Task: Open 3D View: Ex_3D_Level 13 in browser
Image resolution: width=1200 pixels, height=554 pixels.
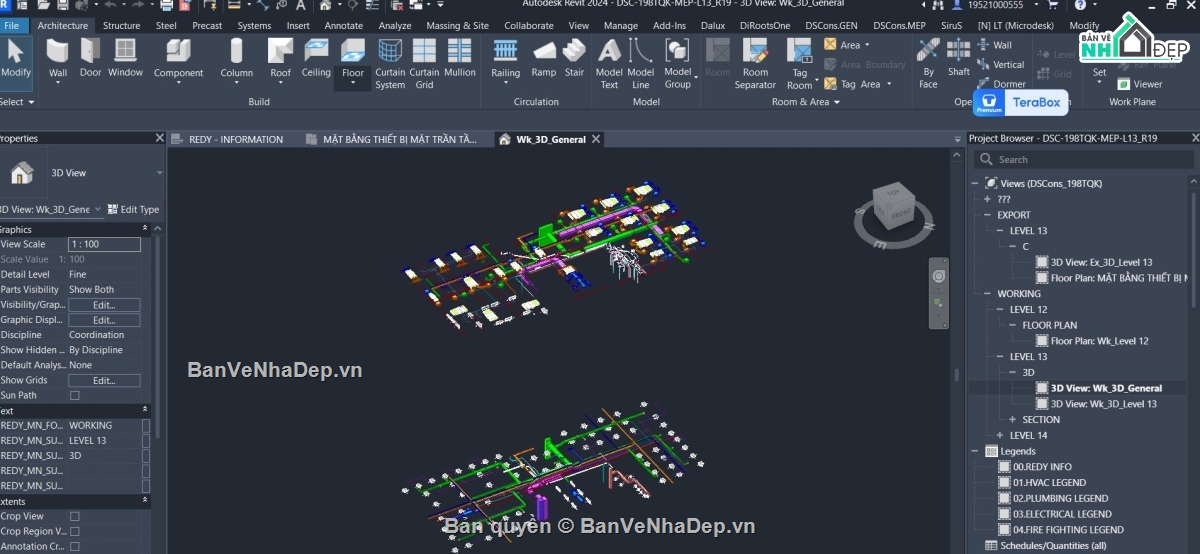Action: pyautogui.click(x=1101, y=262)
